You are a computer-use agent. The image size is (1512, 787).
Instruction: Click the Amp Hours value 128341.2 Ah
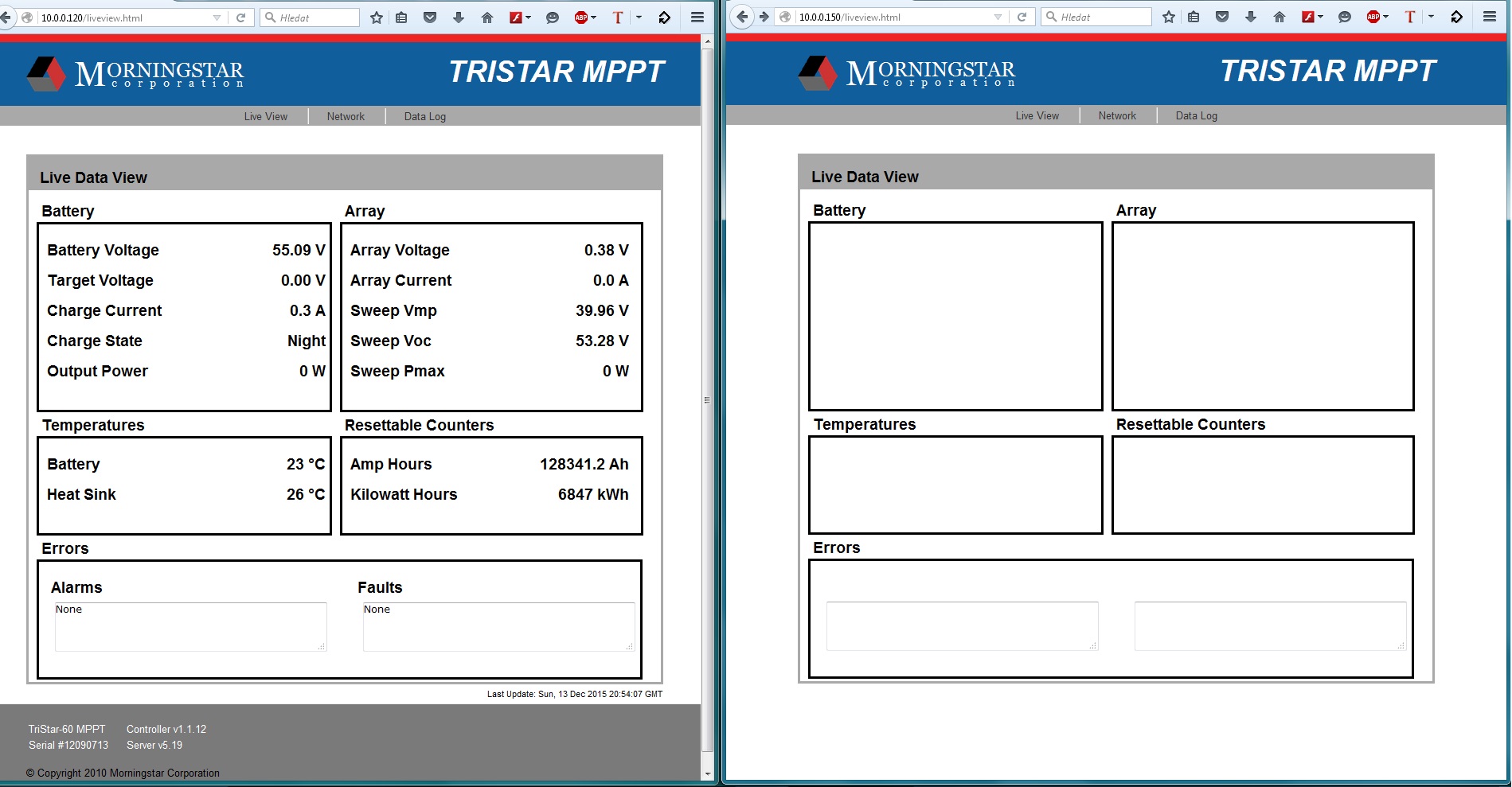(x=584, y=464)
